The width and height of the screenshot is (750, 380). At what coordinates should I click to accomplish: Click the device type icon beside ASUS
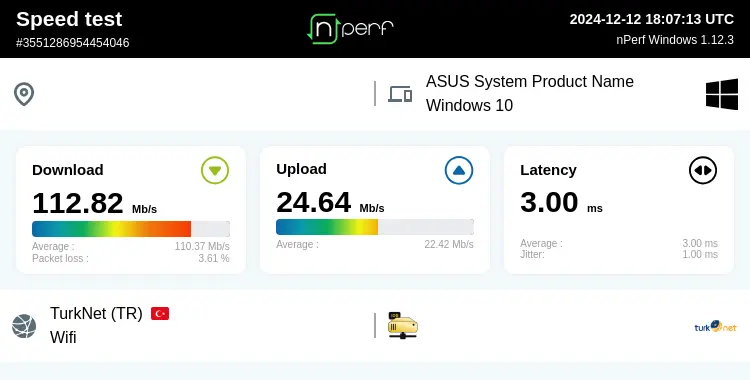pyautogui.click(x=400, y=94)
